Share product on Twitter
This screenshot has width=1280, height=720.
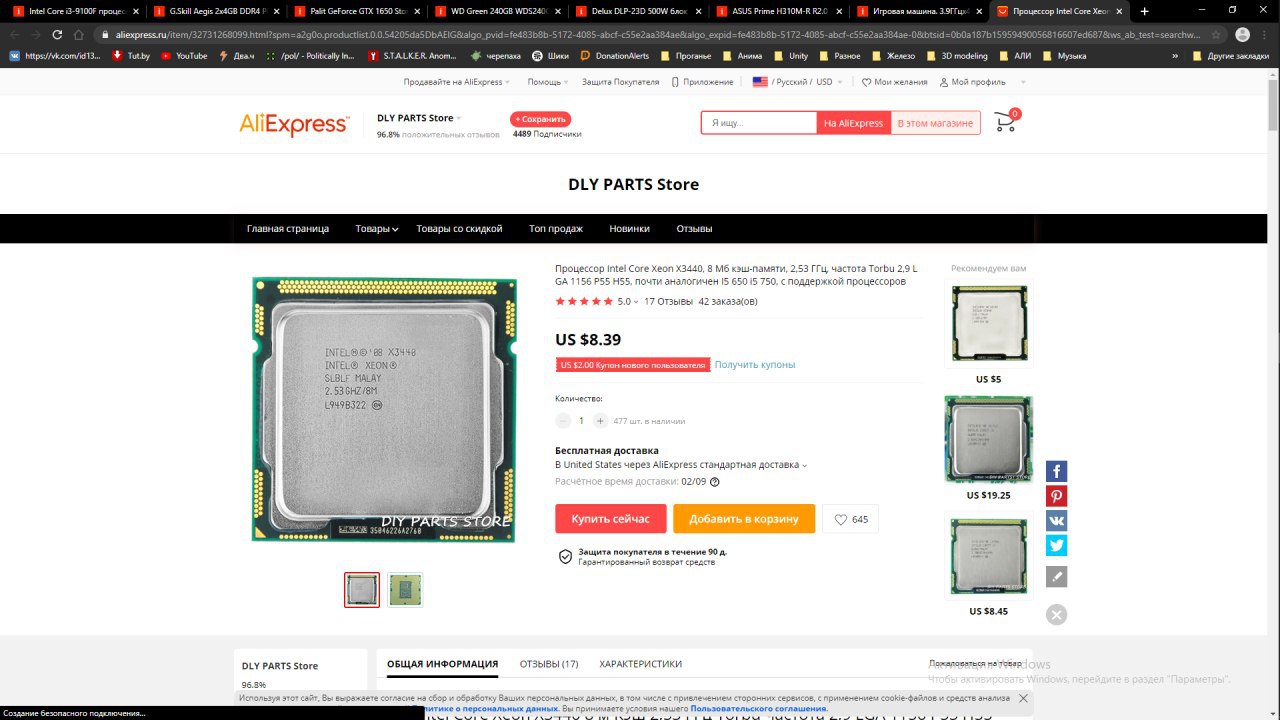pyautogui.click(x=1057, y=545)
